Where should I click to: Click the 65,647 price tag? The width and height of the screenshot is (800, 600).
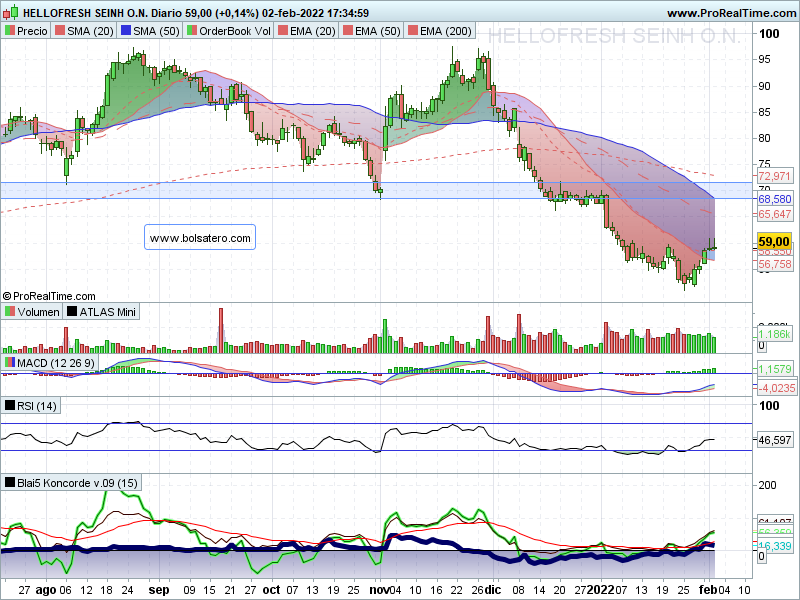pos(774,214)
